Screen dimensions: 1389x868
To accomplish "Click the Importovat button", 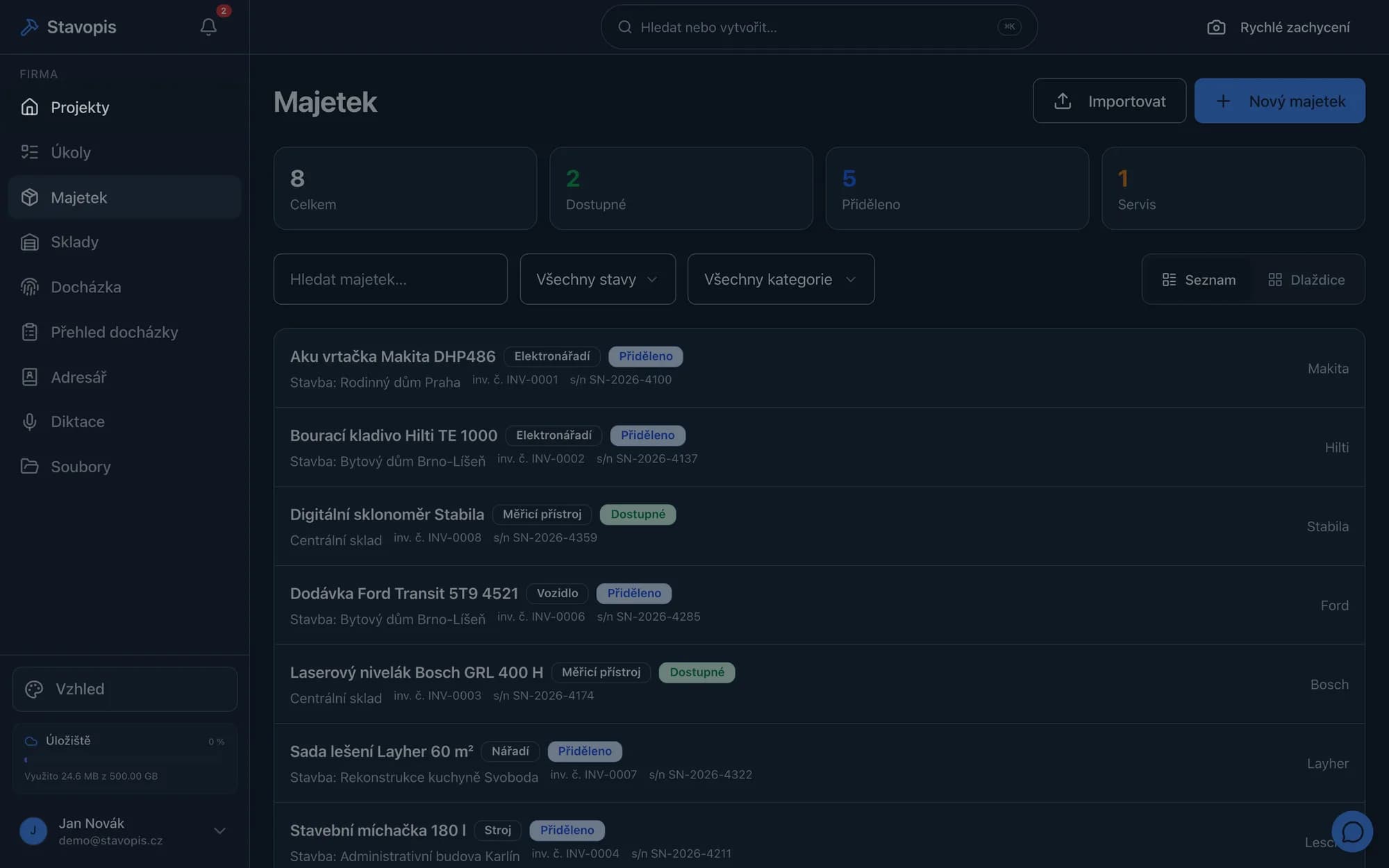I will point(1109,101).
